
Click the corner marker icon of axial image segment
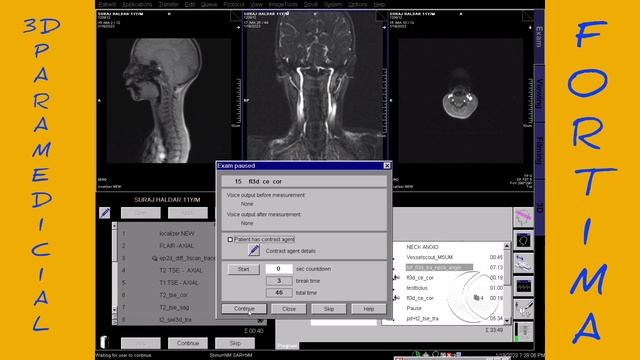coord(527,16)
